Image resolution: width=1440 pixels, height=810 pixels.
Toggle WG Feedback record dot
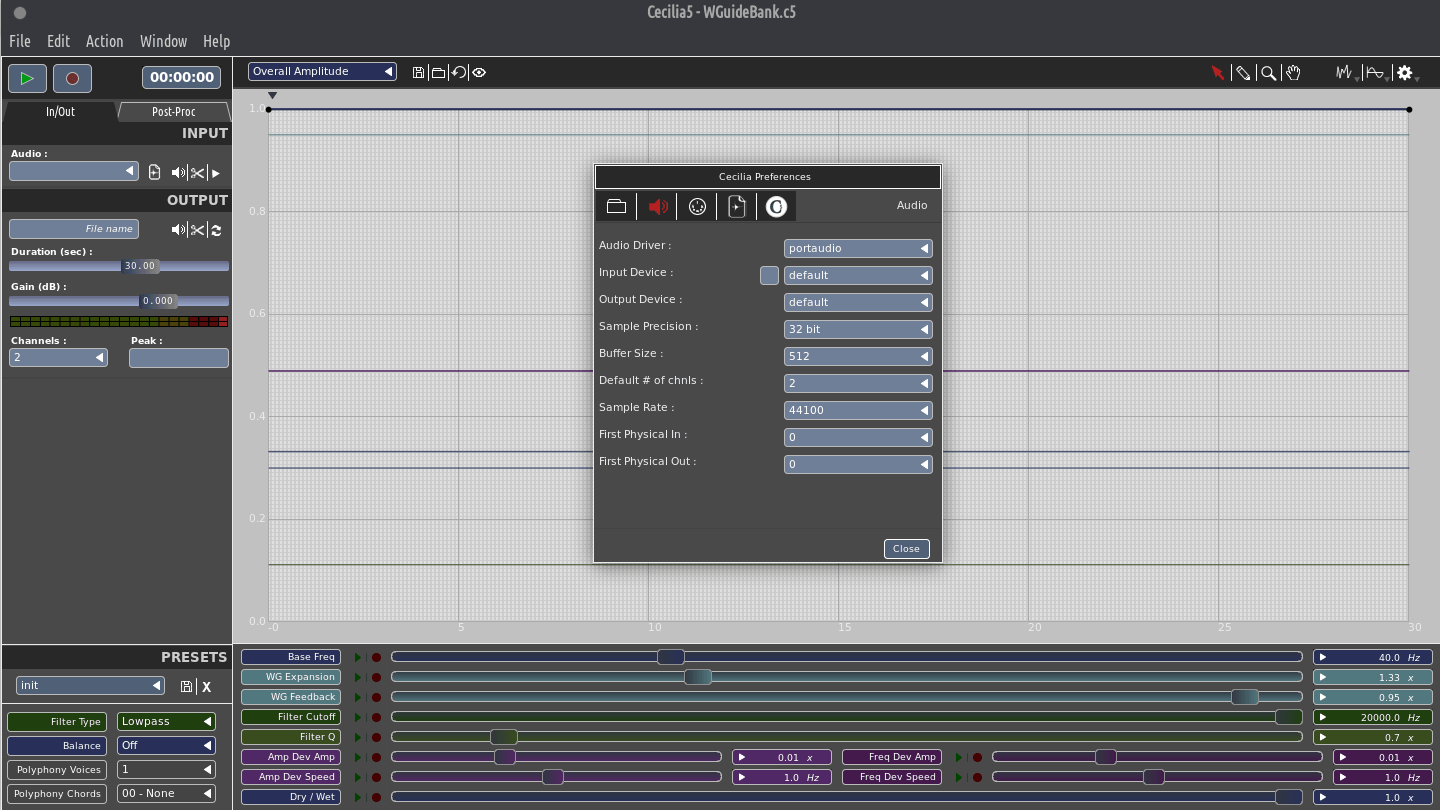click(376, 697)
